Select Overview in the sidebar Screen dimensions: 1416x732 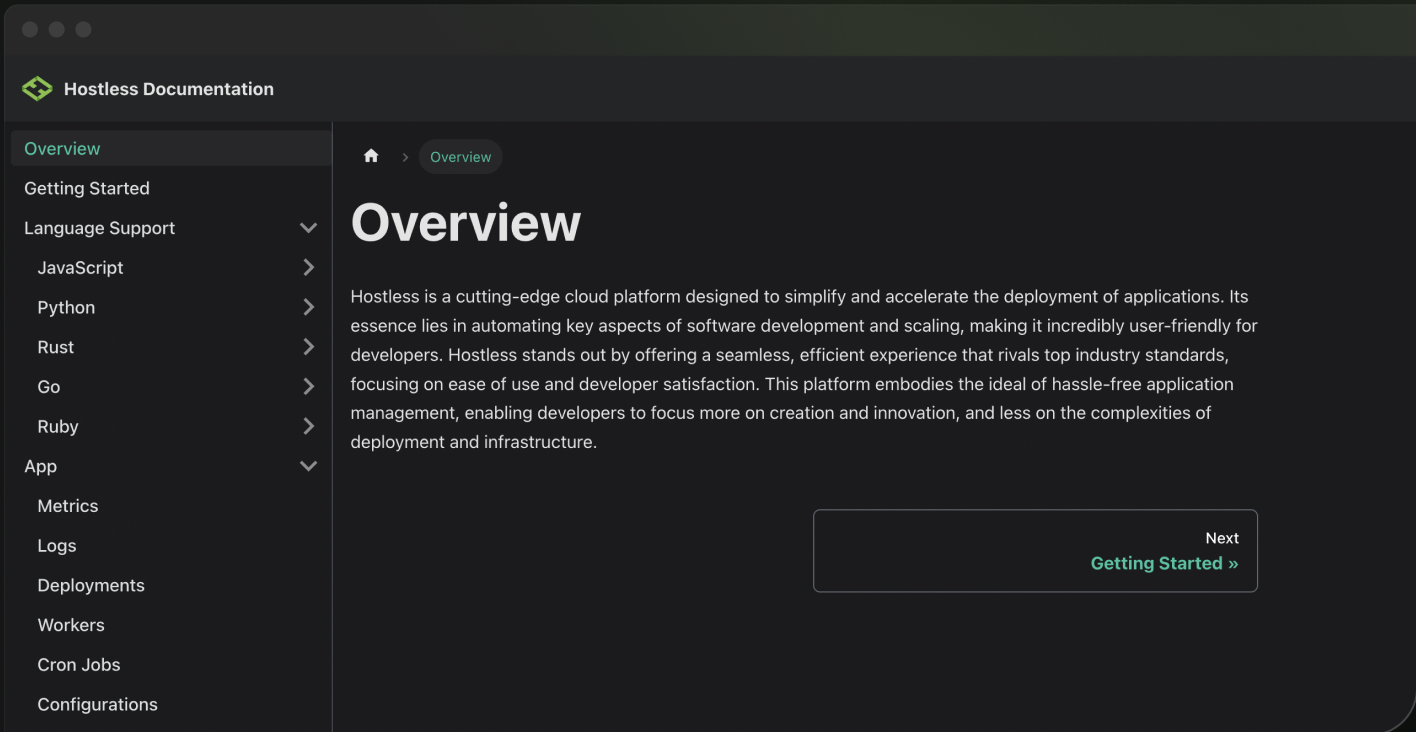pyautogui.click(x=61, y=148)
